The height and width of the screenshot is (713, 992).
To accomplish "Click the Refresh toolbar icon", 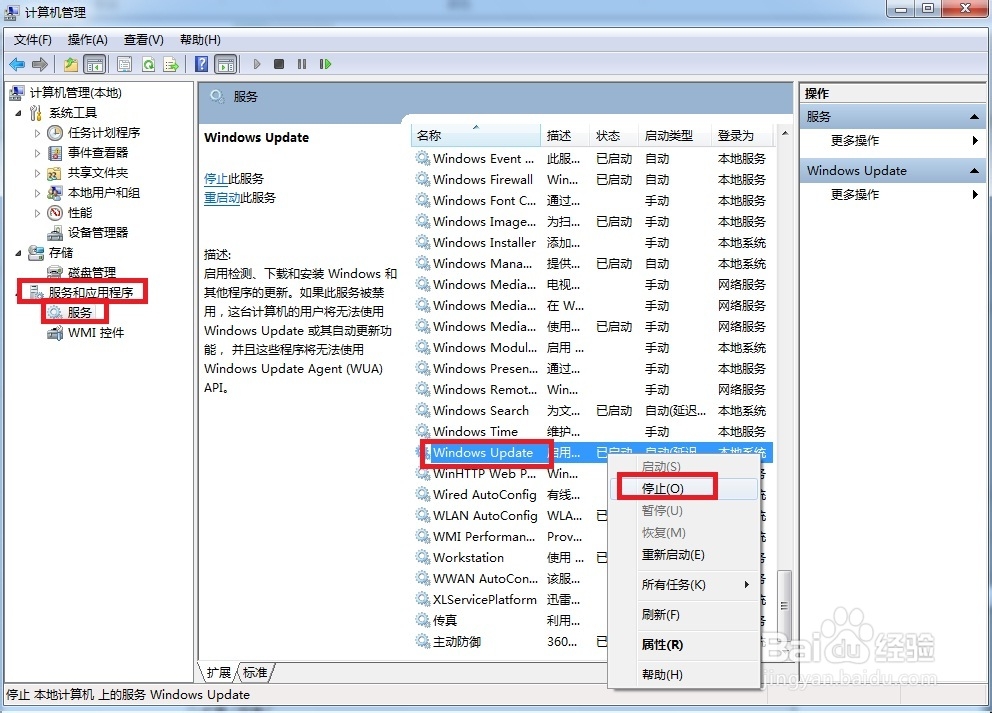I will point(149,64).
